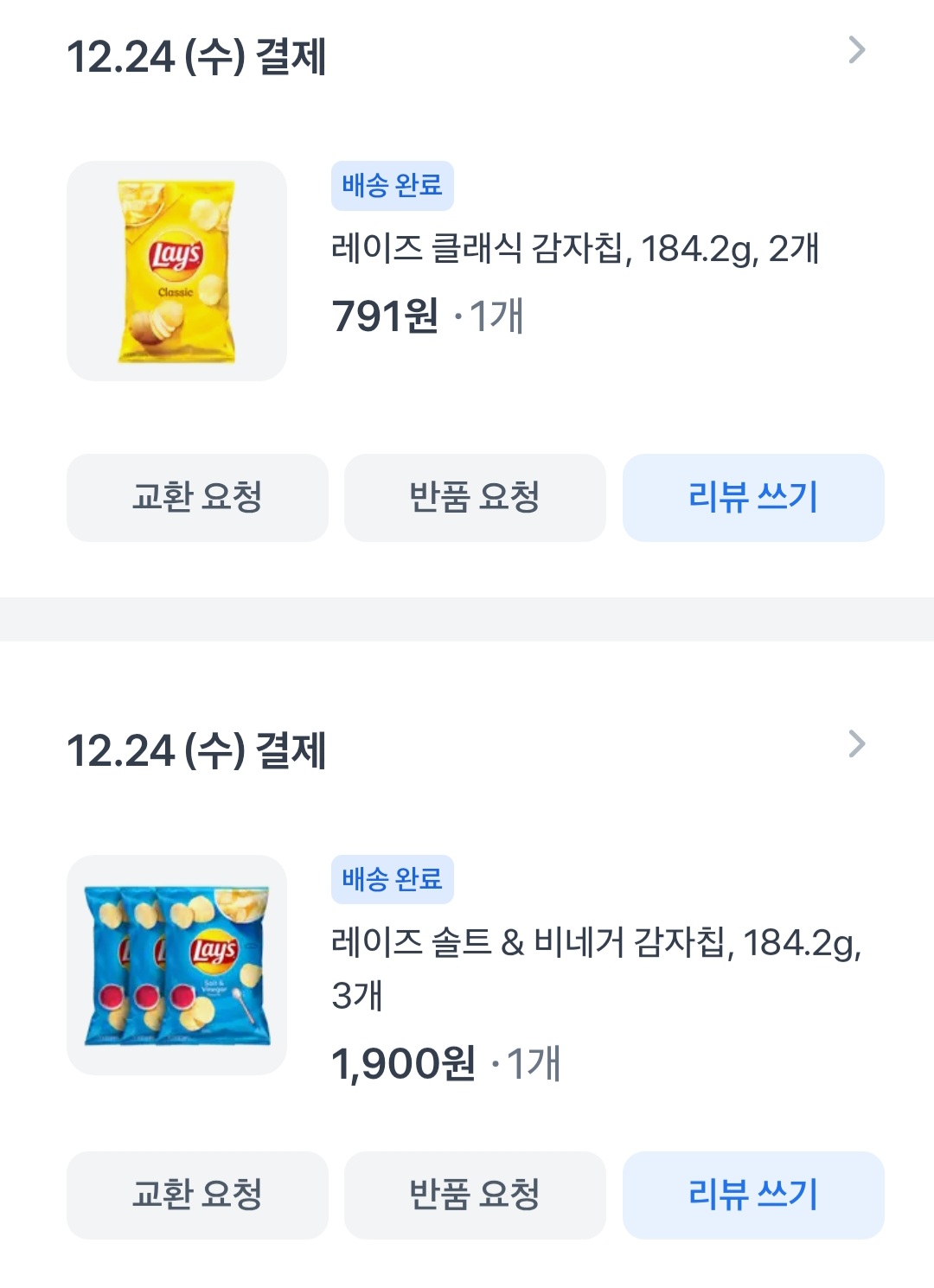Select the 12.24 (수) 결제 header above Lay's Classic
Viewport: 934px width, 1288px height.
(x=196, y=57)
